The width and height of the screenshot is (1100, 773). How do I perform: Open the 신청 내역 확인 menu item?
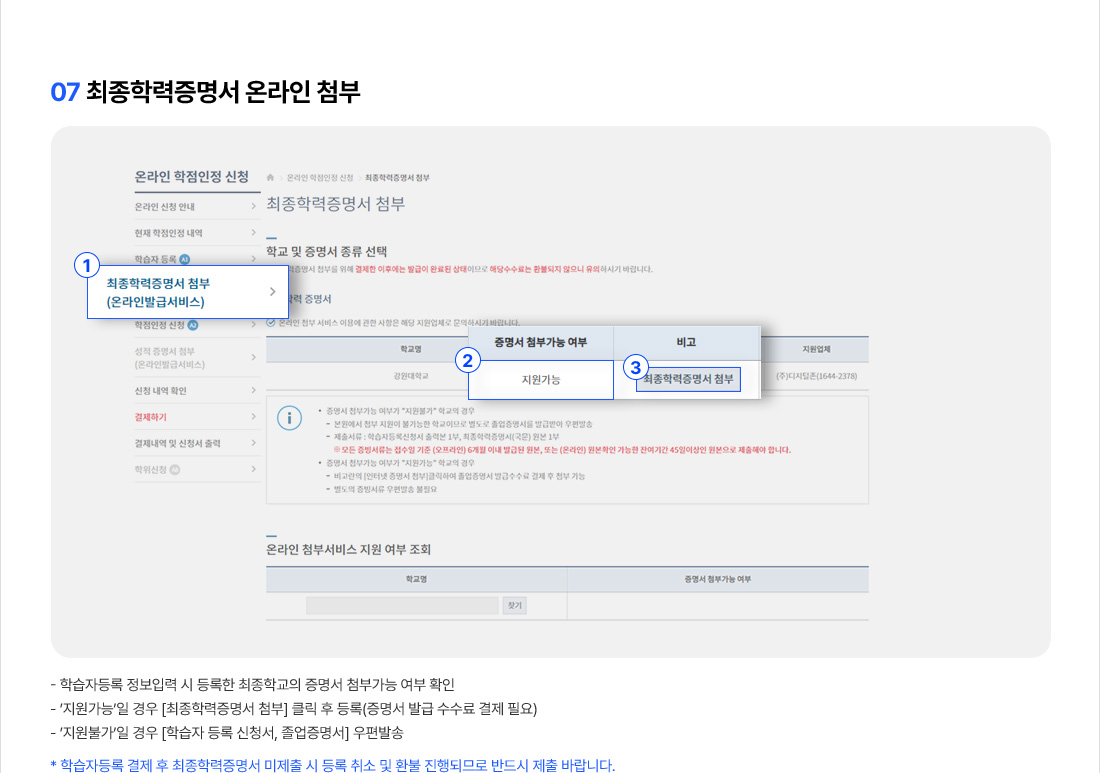click(x=195, y=391)
